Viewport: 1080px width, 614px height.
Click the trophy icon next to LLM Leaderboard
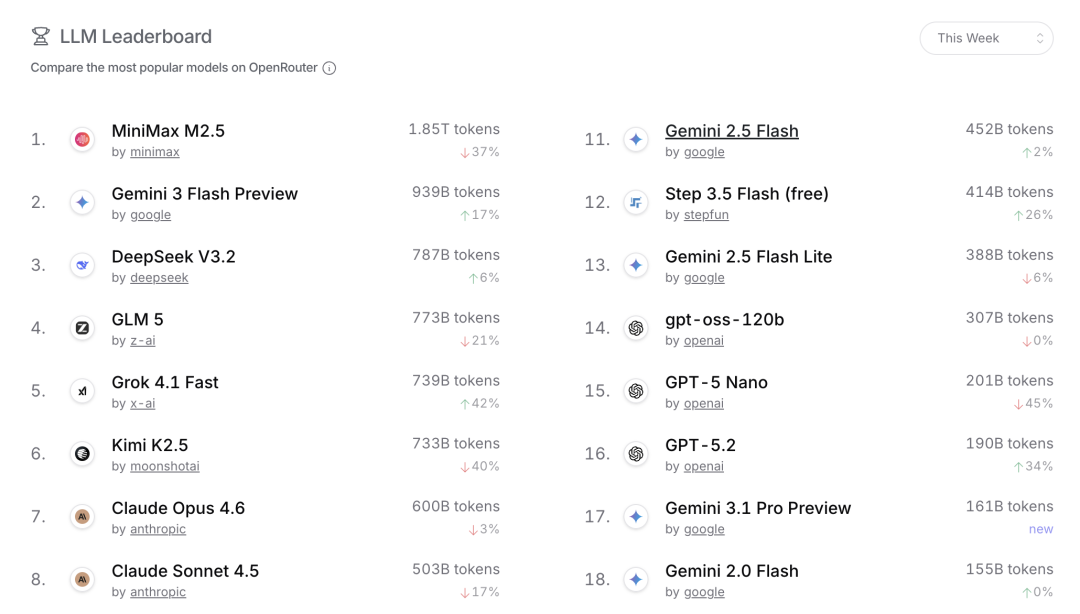coord(41,37)
